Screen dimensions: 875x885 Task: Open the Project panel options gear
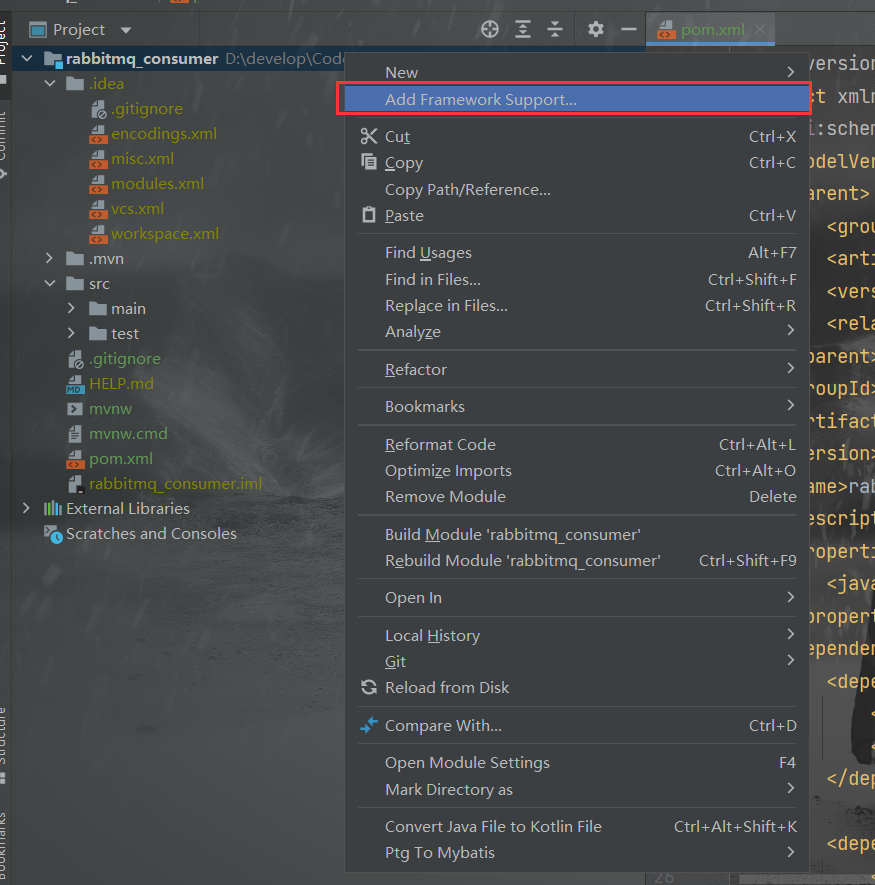coord(595,29)
